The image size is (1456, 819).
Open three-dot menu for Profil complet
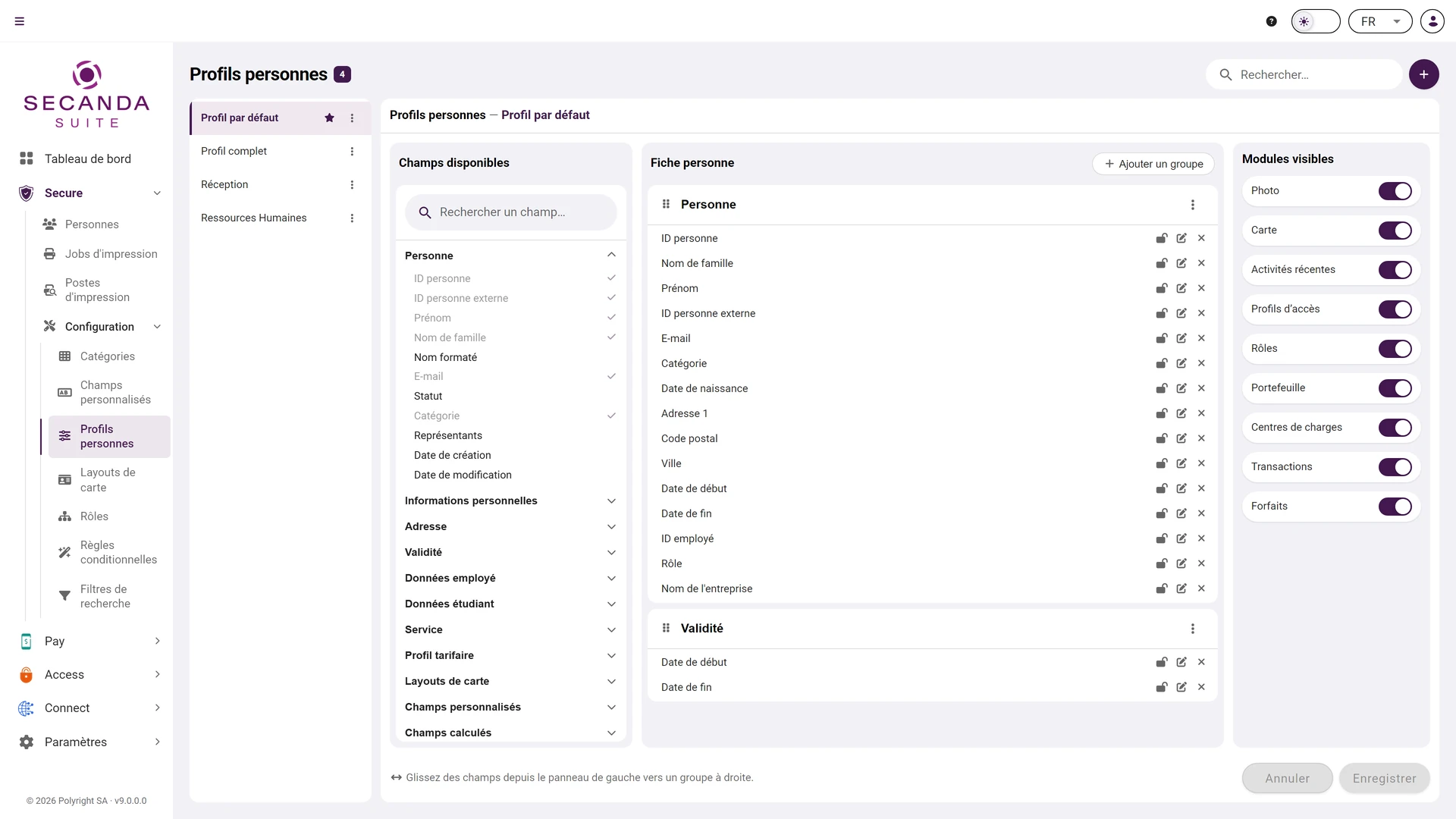[x=352, y=151]
